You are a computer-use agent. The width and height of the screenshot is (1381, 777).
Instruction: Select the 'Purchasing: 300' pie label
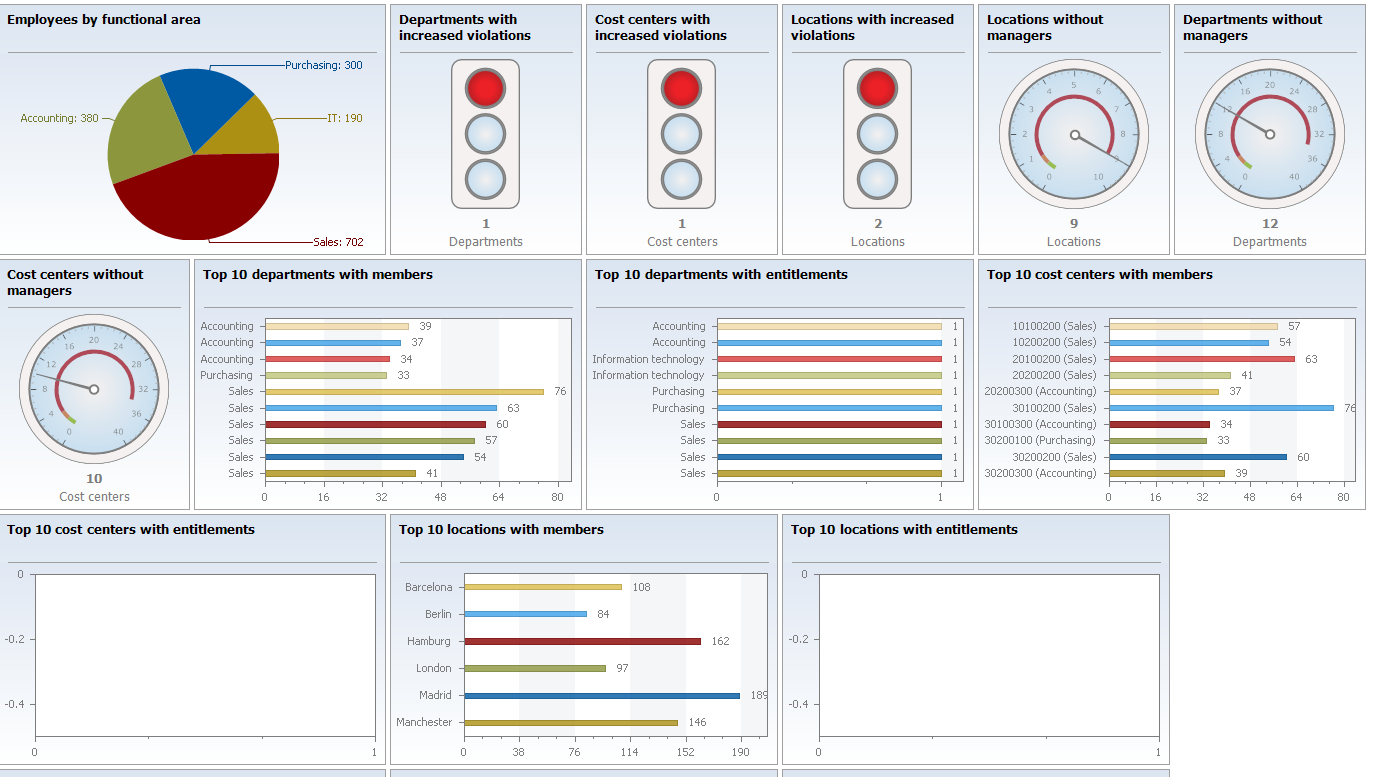pyautogui.click(x=324, y=65)
